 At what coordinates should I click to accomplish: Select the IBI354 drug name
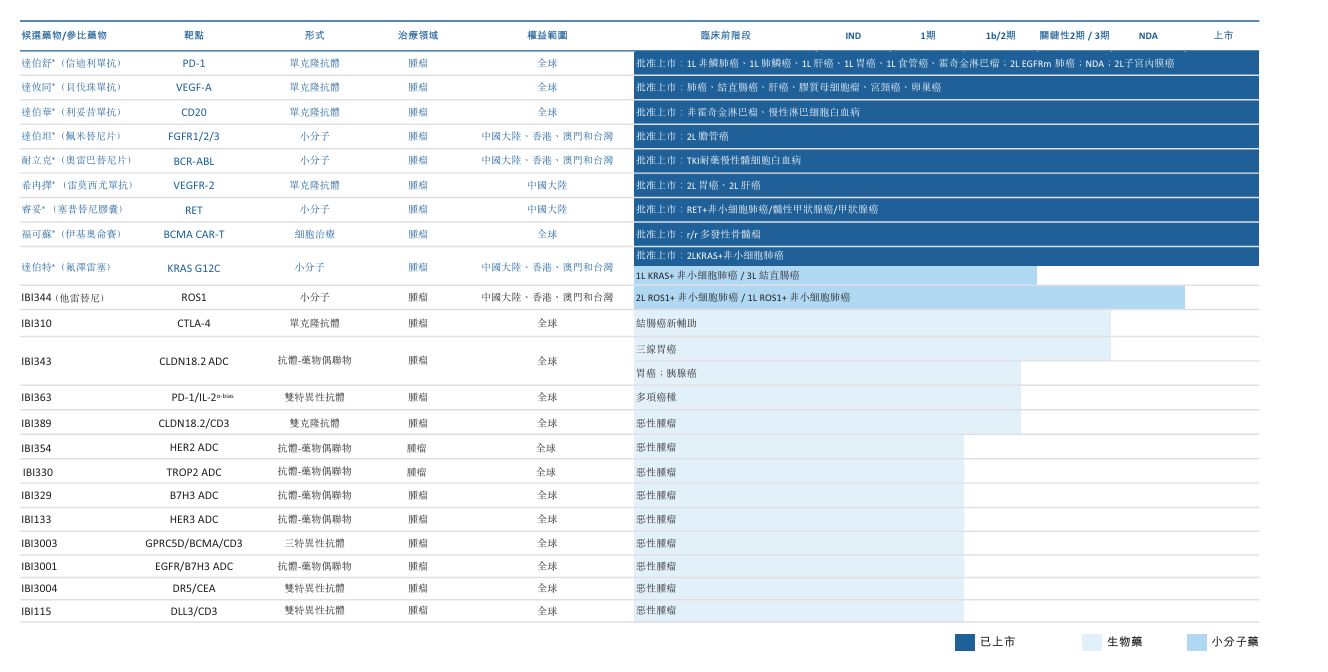pos(36,448)
